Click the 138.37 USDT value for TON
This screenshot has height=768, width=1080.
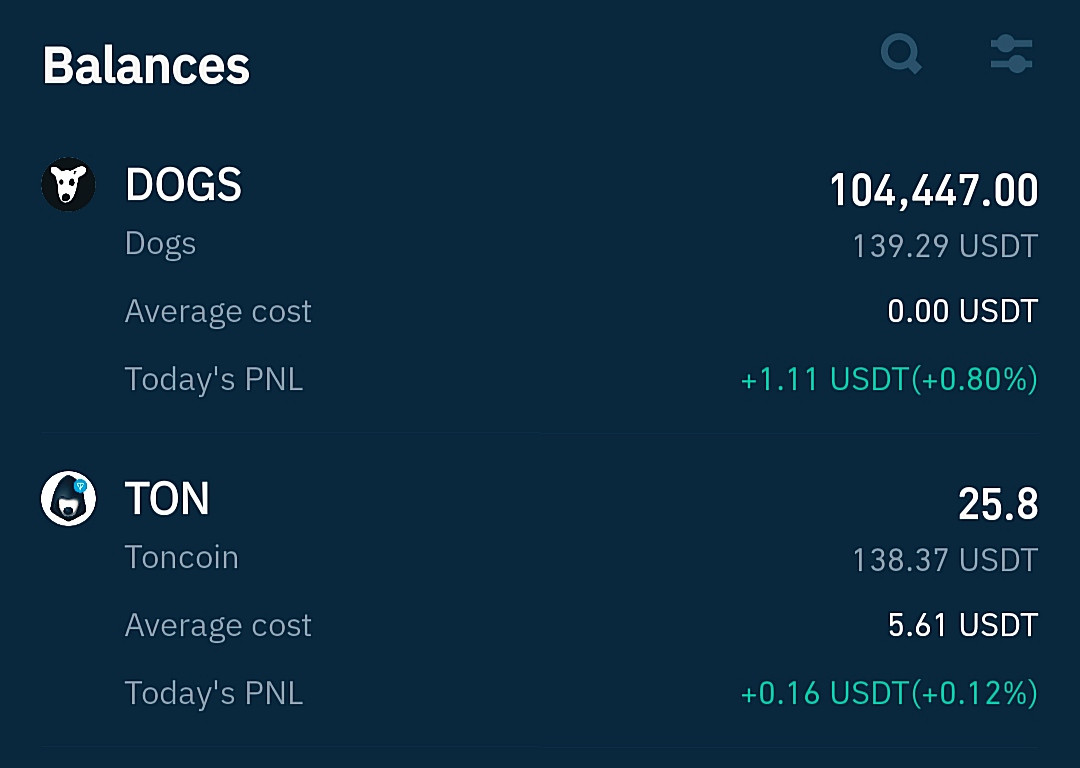point(945,560)
